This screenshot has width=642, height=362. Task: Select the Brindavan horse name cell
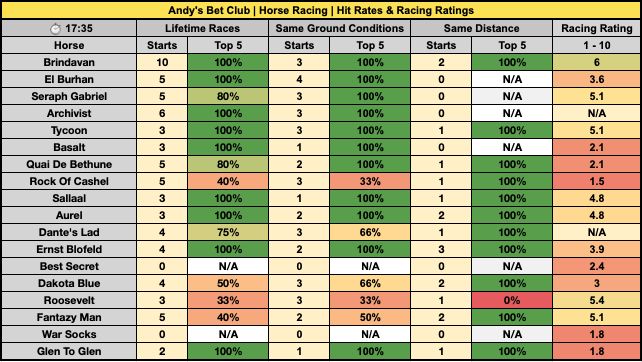point(69,62)
